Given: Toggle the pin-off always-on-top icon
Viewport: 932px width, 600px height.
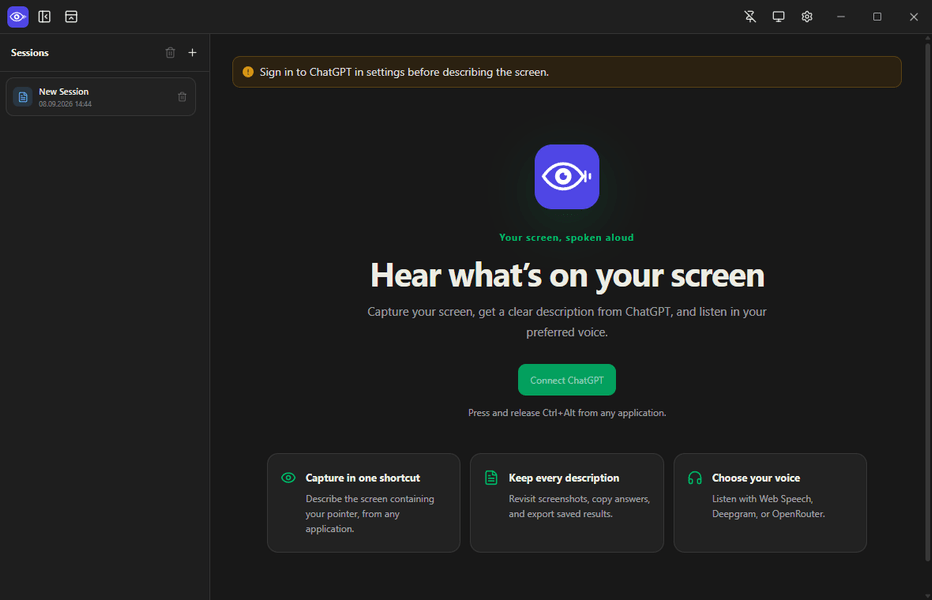Looking at the screenshot, I should pyautogui.click(x=750, y=17).
